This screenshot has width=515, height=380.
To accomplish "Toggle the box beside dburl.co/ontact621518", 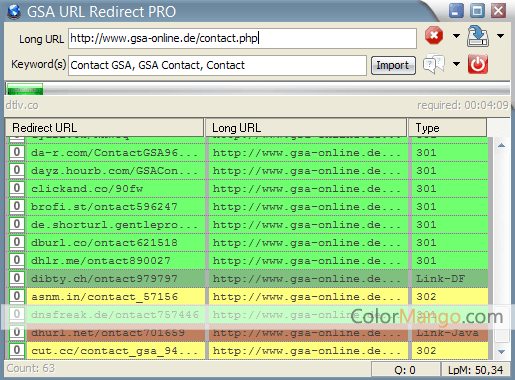I will point(17,242).
